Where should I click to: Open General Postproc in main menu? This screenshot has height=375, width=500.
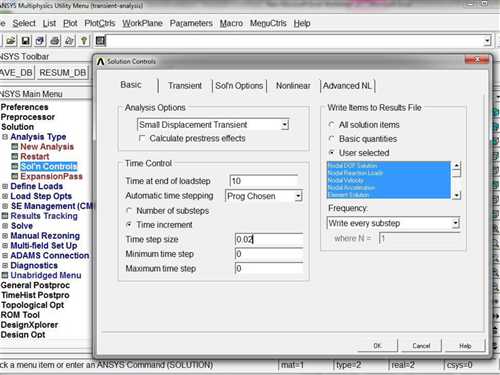click(35, 285)
